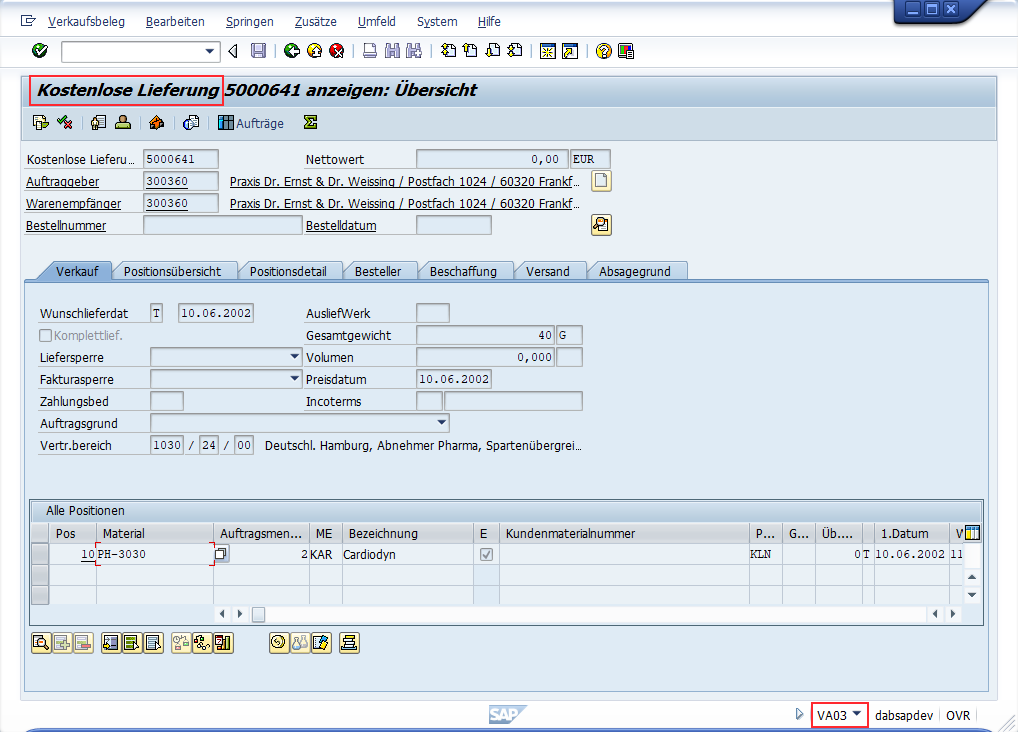This screenshot has width=1018, height=732.
Task: Click the Display header details icon
Action: [x=98, y=122]
